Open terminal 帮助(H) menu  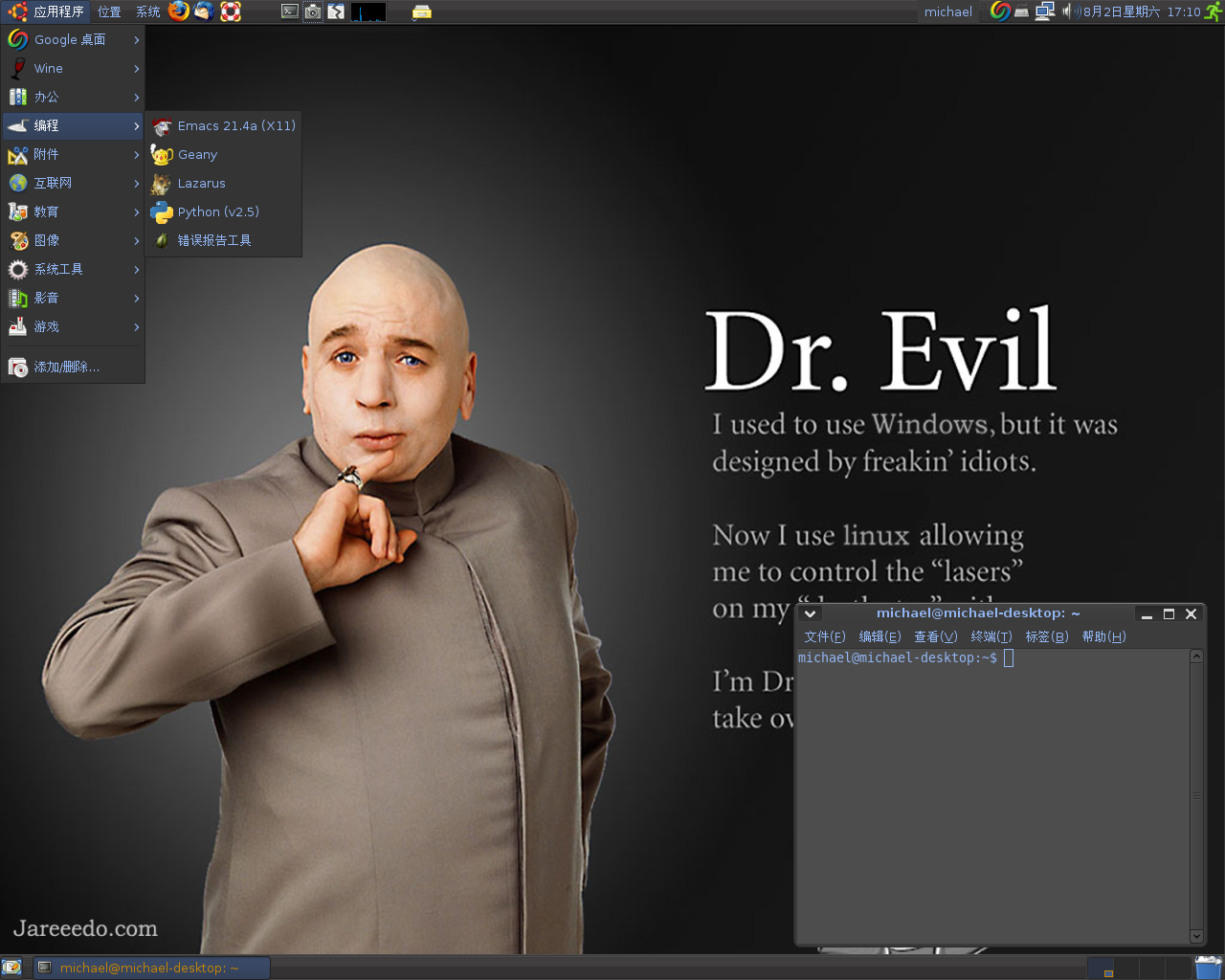(1103, 636)
